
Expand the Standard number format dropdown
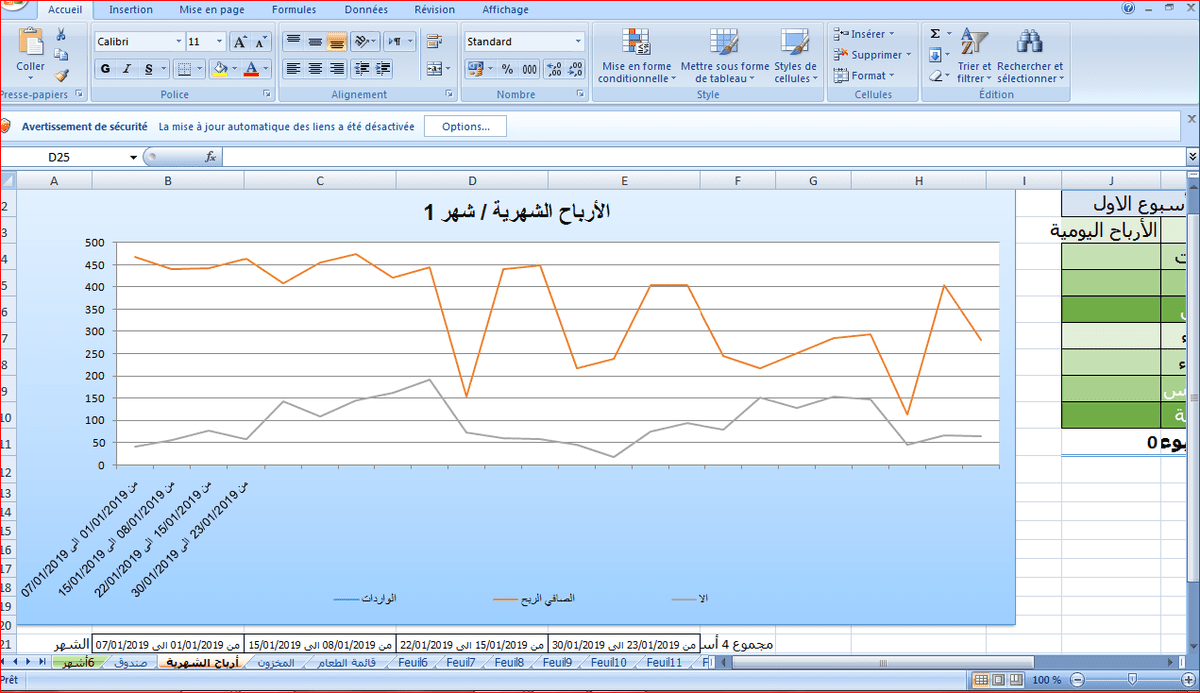[x=578, y=42]
